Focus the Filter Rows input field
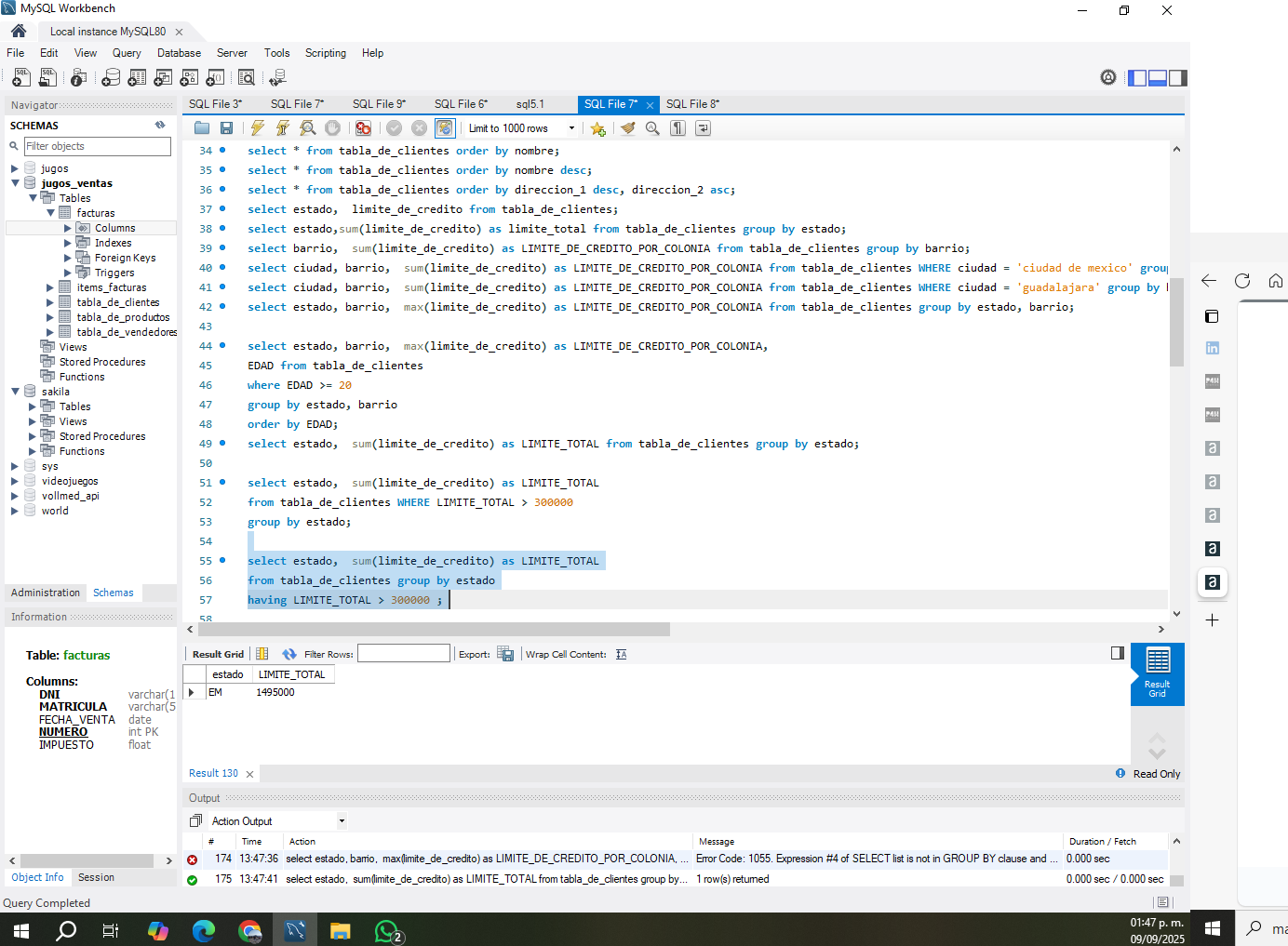 [404, 654]
